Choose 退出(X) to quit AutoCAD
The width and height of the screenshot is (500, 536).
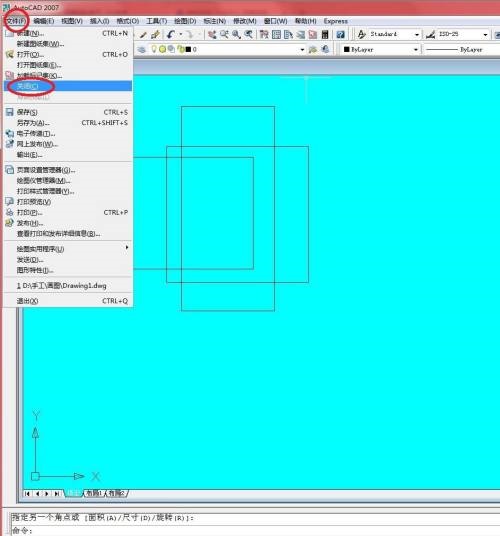pyautogui.click(x=68, y=301)
